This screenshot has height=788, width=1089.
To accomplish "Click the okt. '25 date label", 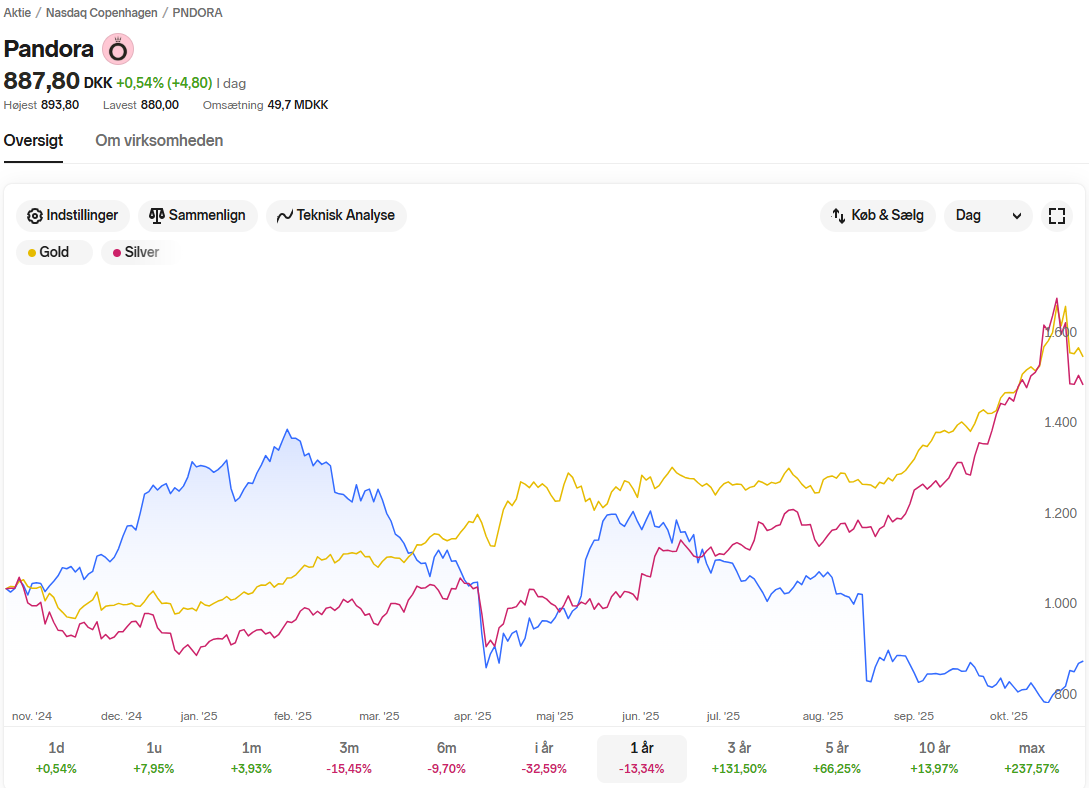I will coord(1008,716).
